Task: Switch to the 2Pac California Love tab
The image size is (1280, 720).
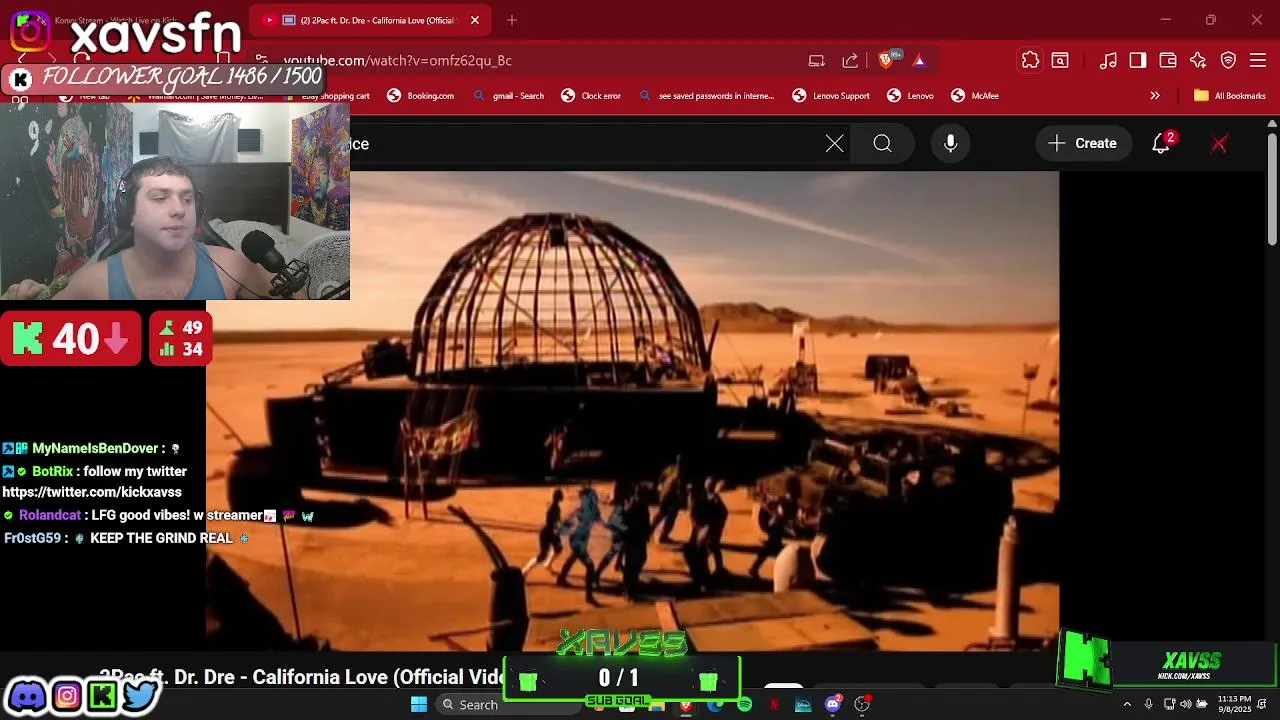Action: [370, 20]
